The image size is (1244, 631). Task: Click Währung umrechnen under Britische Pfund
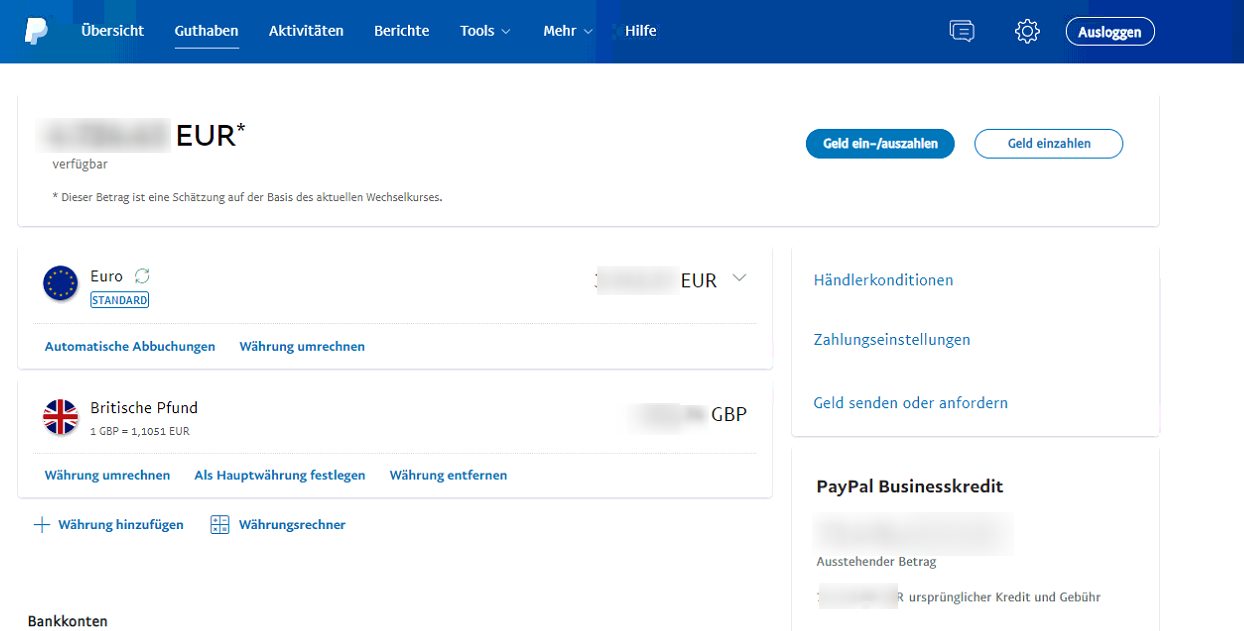pos(107,476)
